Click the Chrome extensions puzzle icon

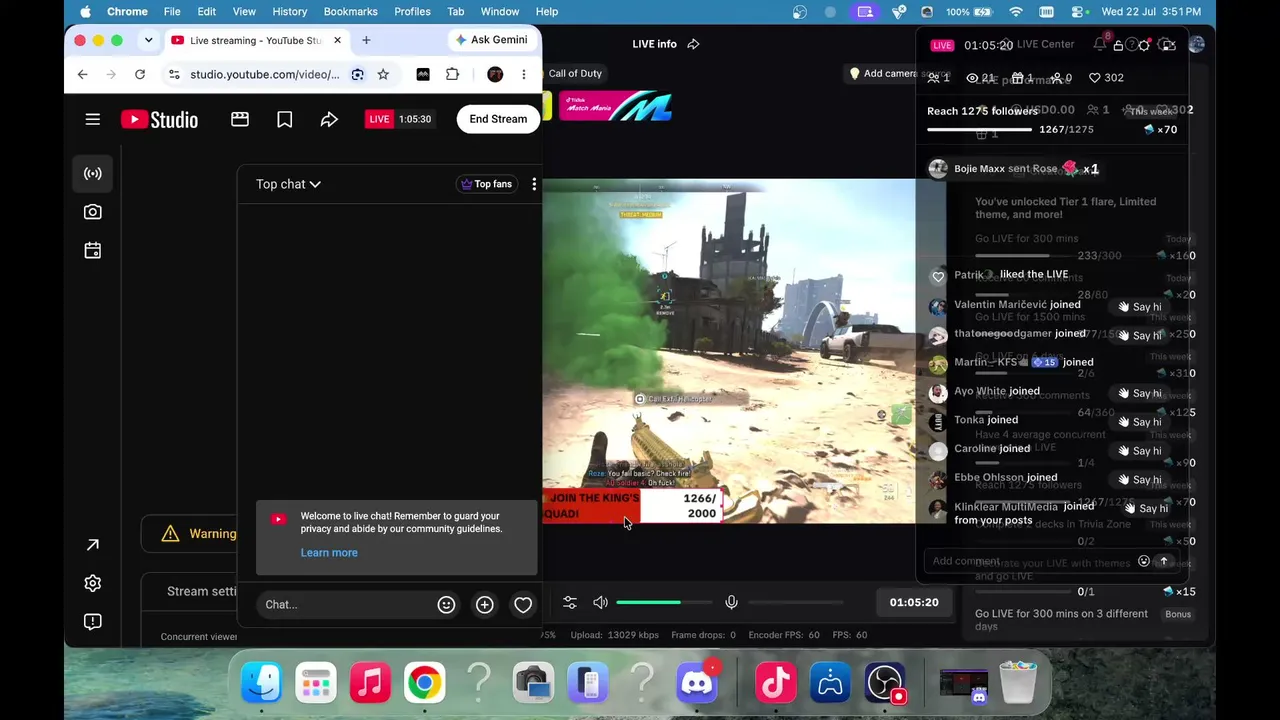[x=453, y=74]
